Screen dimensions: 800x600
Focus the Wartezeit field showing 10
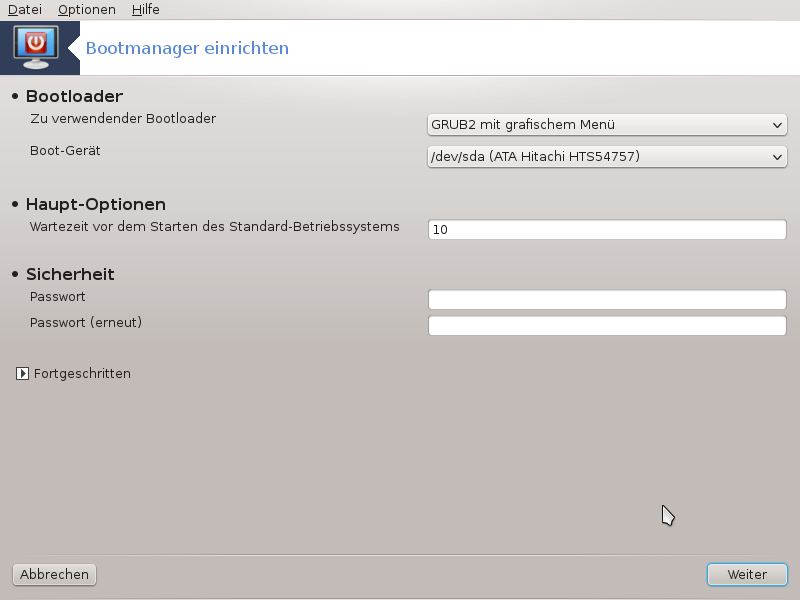pyautogui.click(x=607, y=230)
